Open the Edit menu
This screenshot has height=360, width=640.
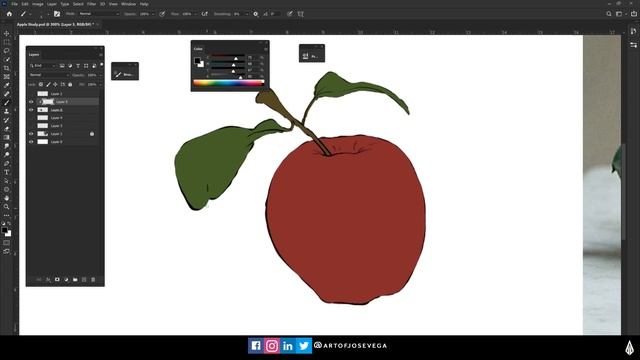[25, 4]
